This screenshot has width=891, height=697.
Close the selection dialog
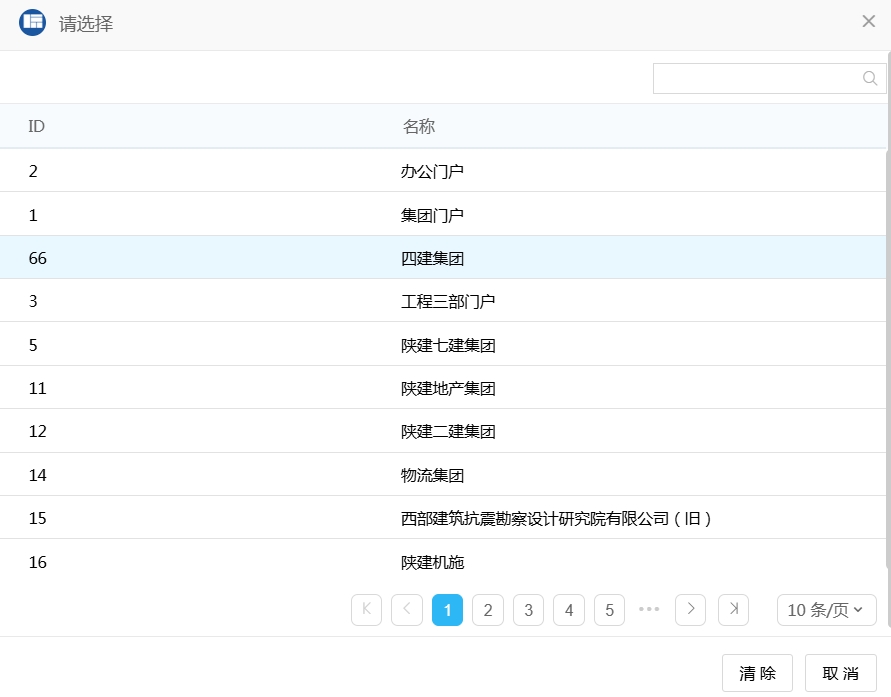[x=868, y=22]
